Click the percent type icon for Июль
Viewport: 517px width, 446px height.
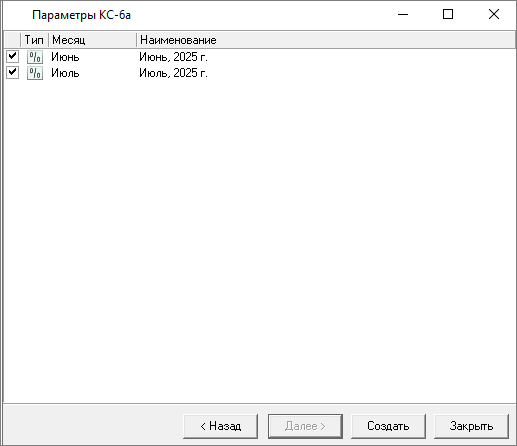35,73
